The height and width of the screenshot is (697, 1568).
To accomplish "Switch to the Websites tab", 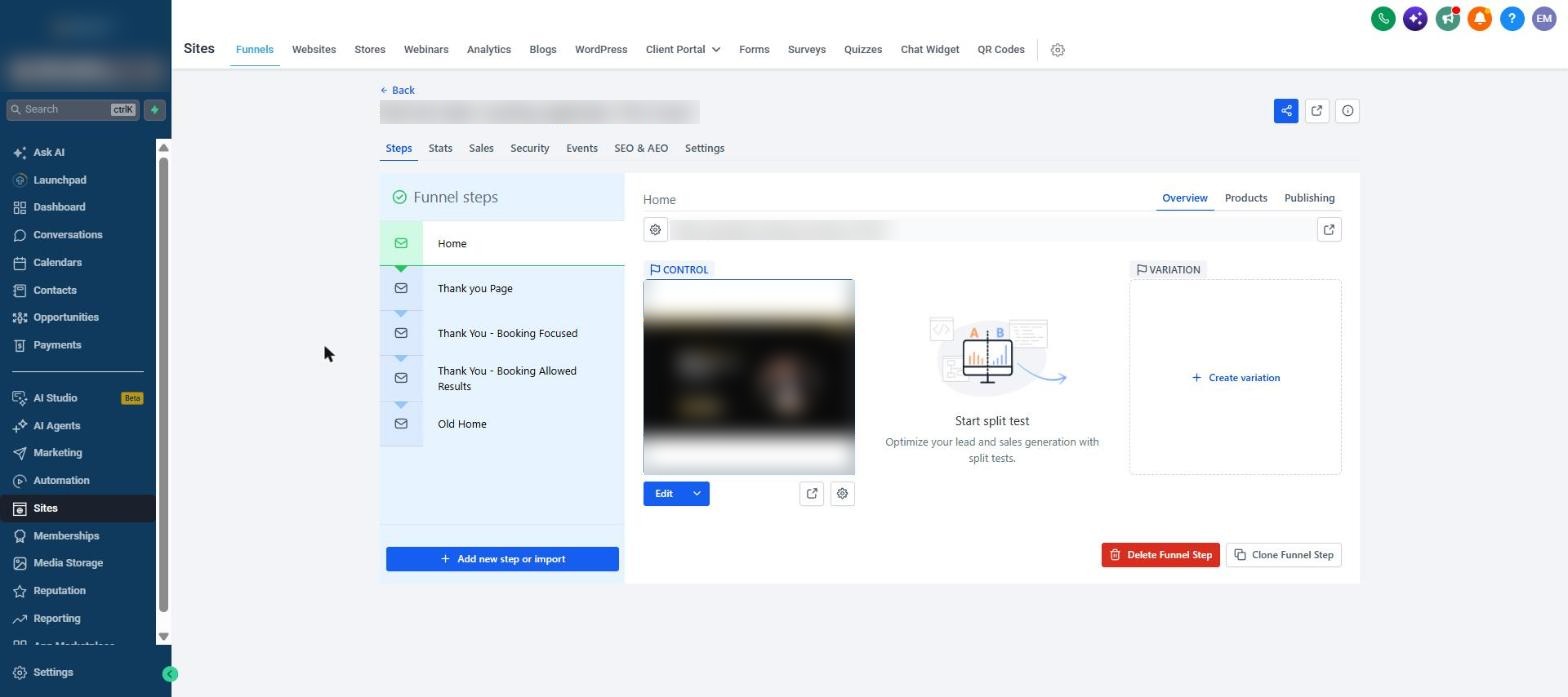I will point(314,49).
